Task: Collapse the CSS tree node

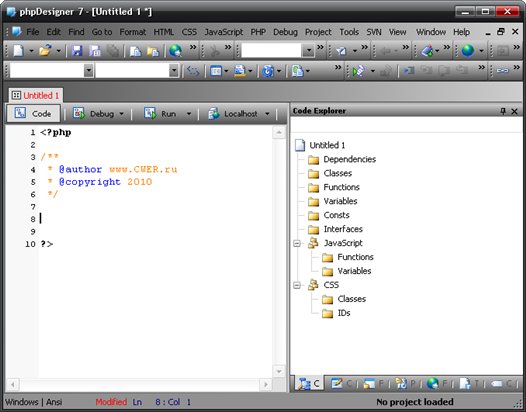Action: [x=297, y=285]
